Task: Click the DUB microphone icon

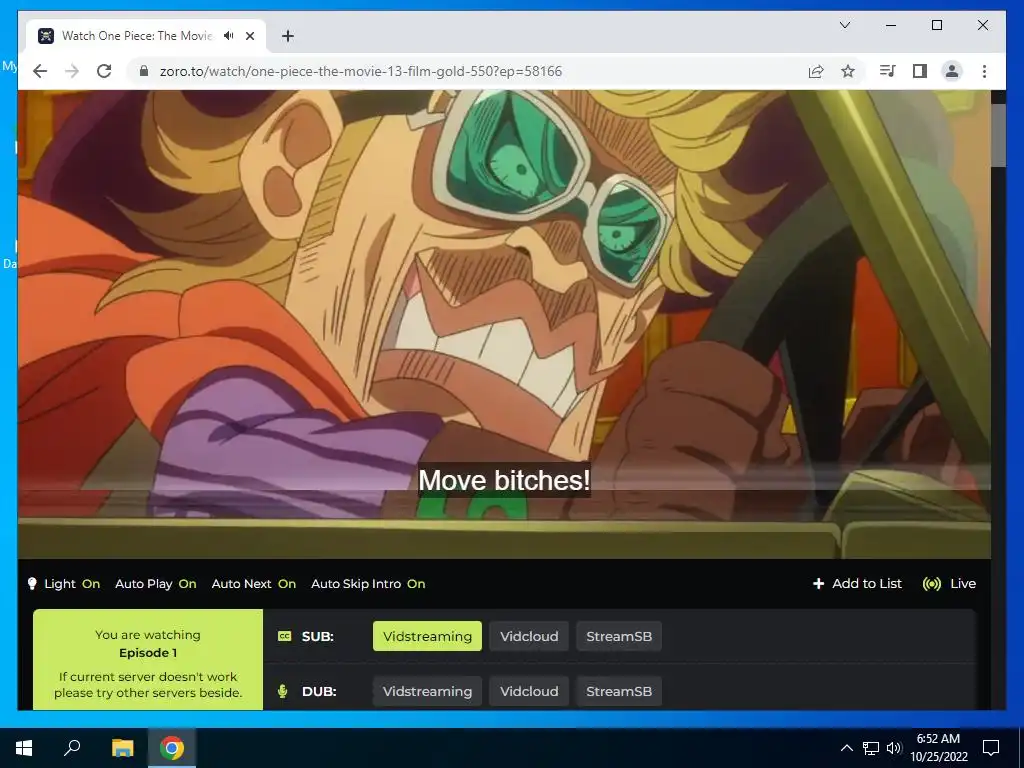Action: [x=283, y=691]
